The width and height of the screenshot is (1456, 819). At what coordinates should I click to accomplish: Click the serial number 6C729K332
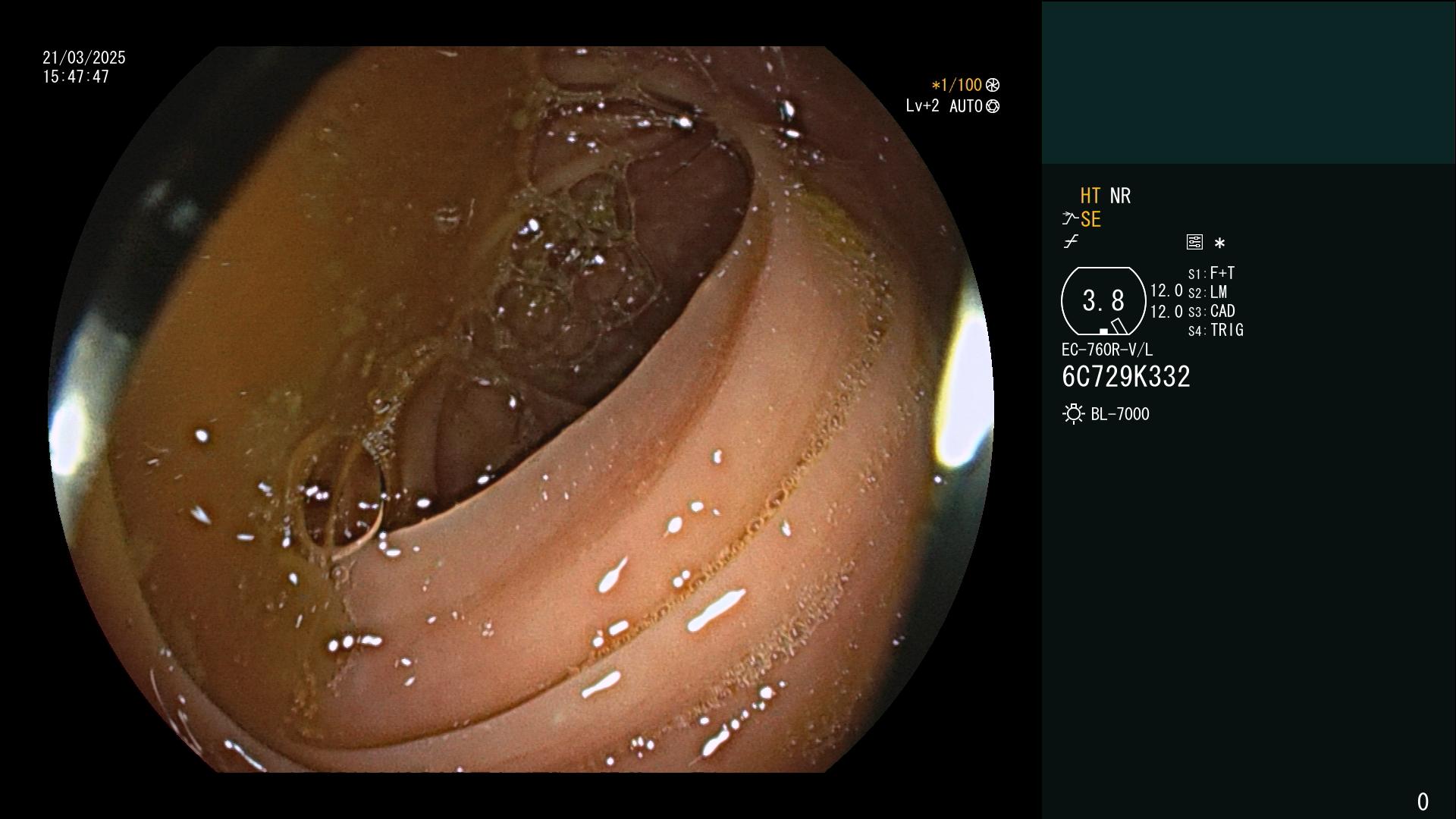coord(1126,377)
